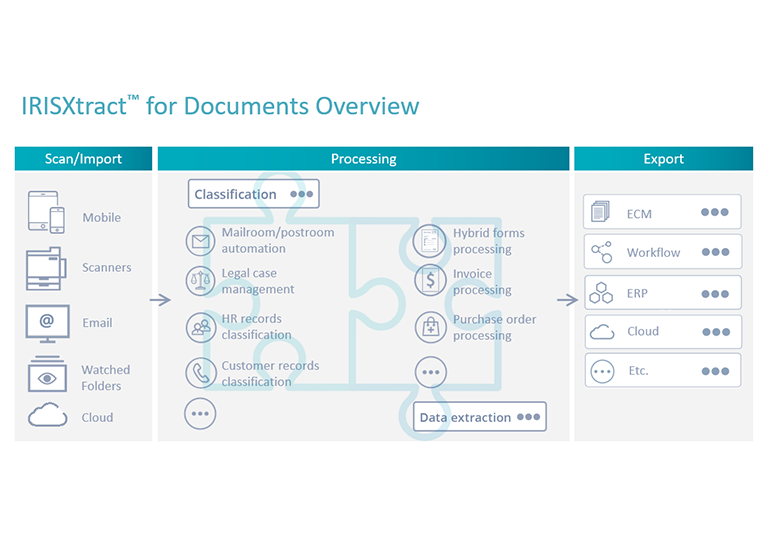Viewport: 770px width, 541px height.
Task: Select the Cloud icon under Scan/Import
Action: pos(47,415)
